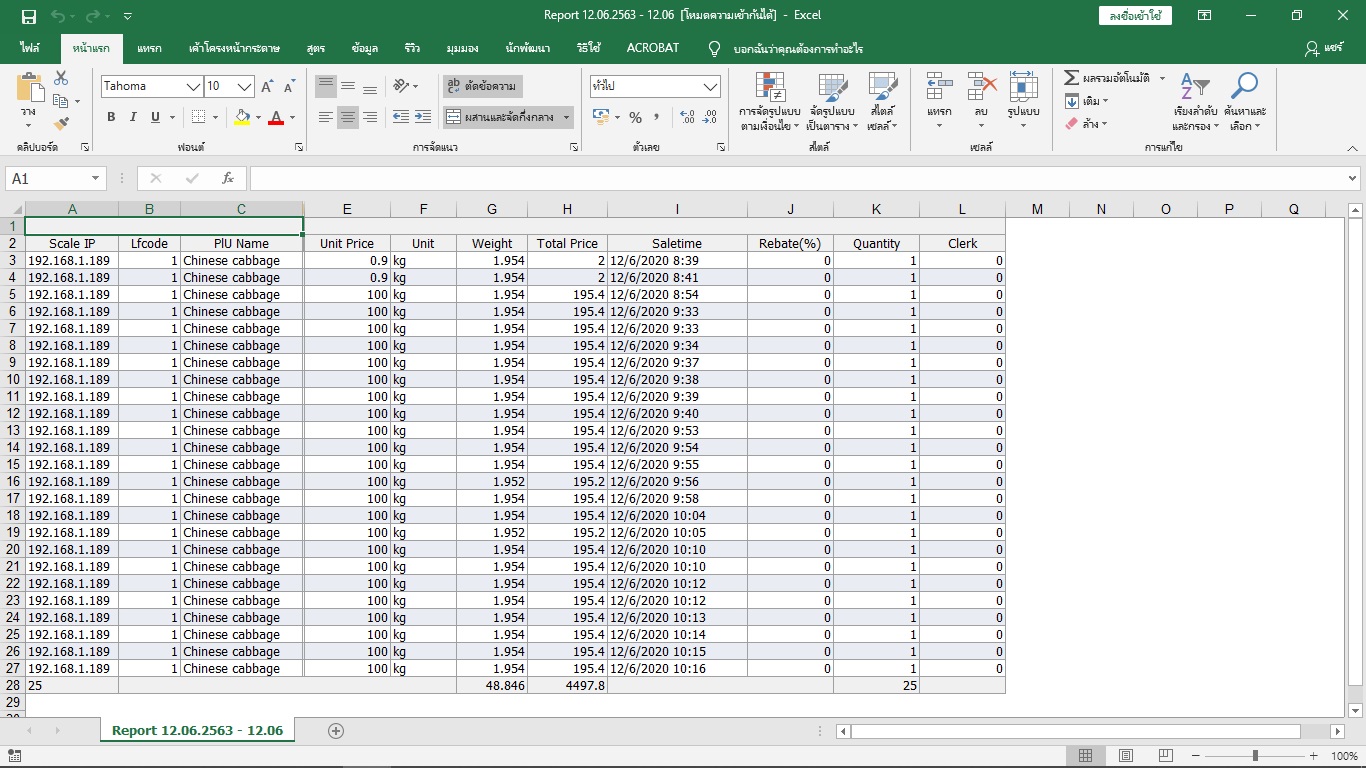Open the ไฟล์ (File) tab
Image resolution: width=1366 pixels, height=768 pixels.
click(x=30, y=48)
